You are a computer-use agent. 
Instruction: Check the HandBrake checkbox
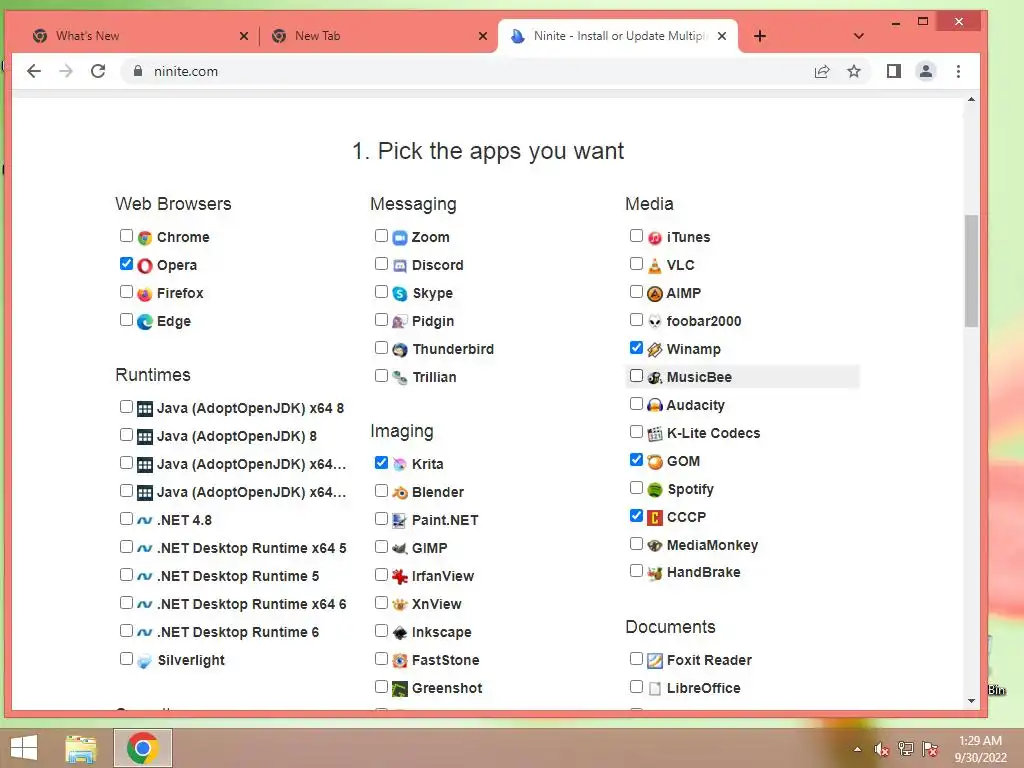pyautogui.click(x=636, y=571)
